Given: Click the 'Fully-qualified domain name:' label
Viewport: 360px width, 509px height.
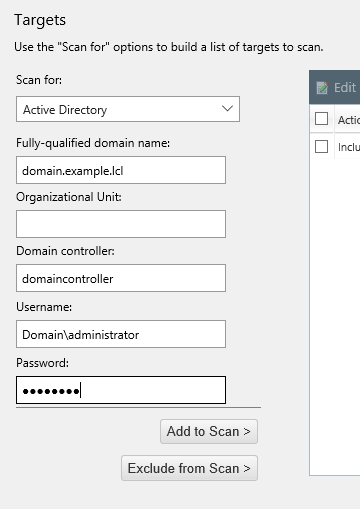Looking at the screenshot, I should tap(93, 143).
